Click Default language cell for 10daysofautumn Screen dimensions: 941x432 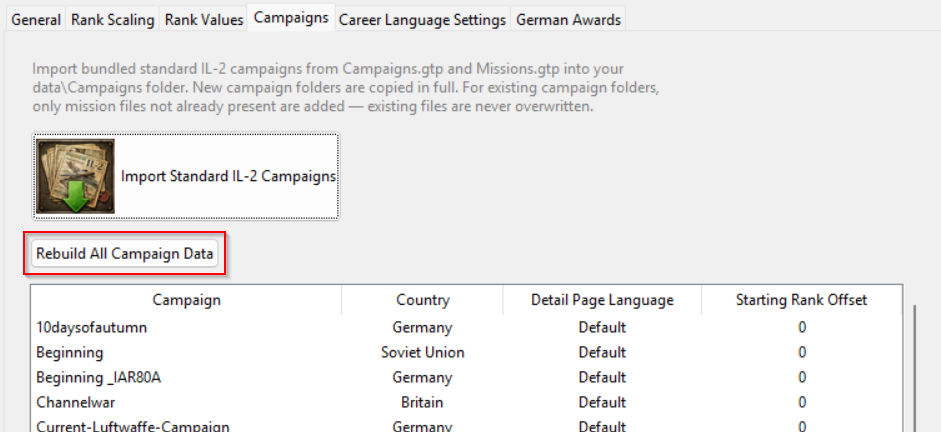point(602,328)
